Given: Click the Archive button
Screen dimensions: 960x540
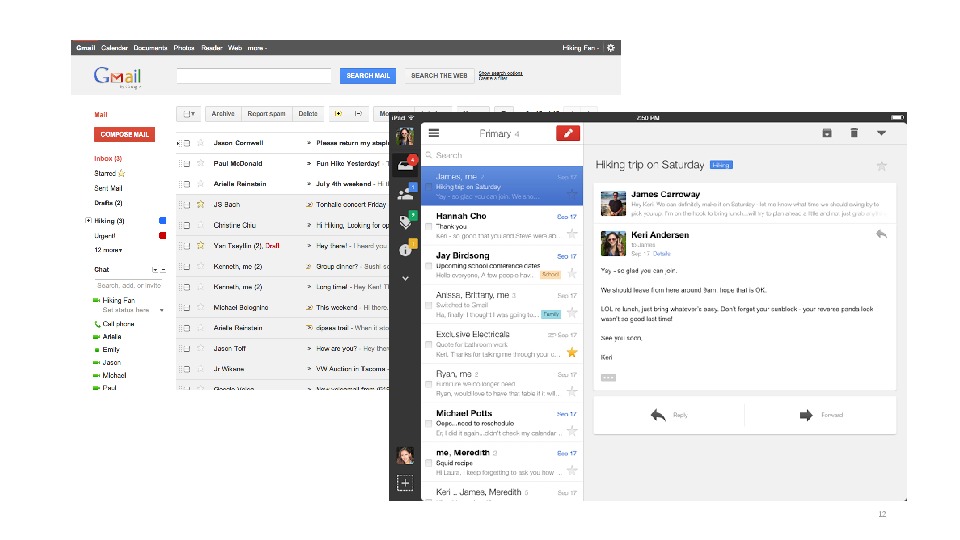Looking at the screenshot, I should point(223,114).
